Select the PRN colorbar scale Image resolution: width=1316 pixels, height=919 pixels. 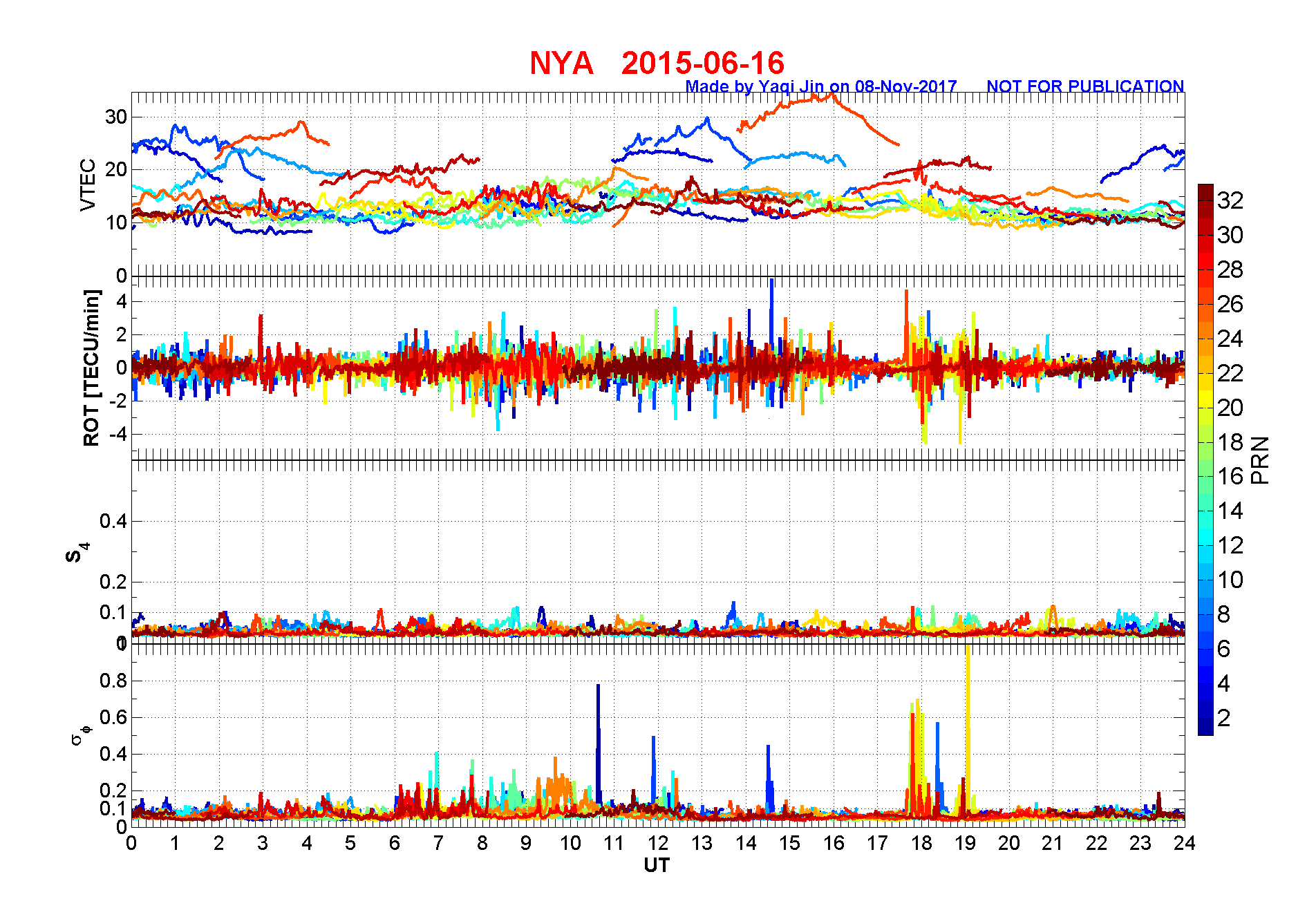coord(1205,459)
